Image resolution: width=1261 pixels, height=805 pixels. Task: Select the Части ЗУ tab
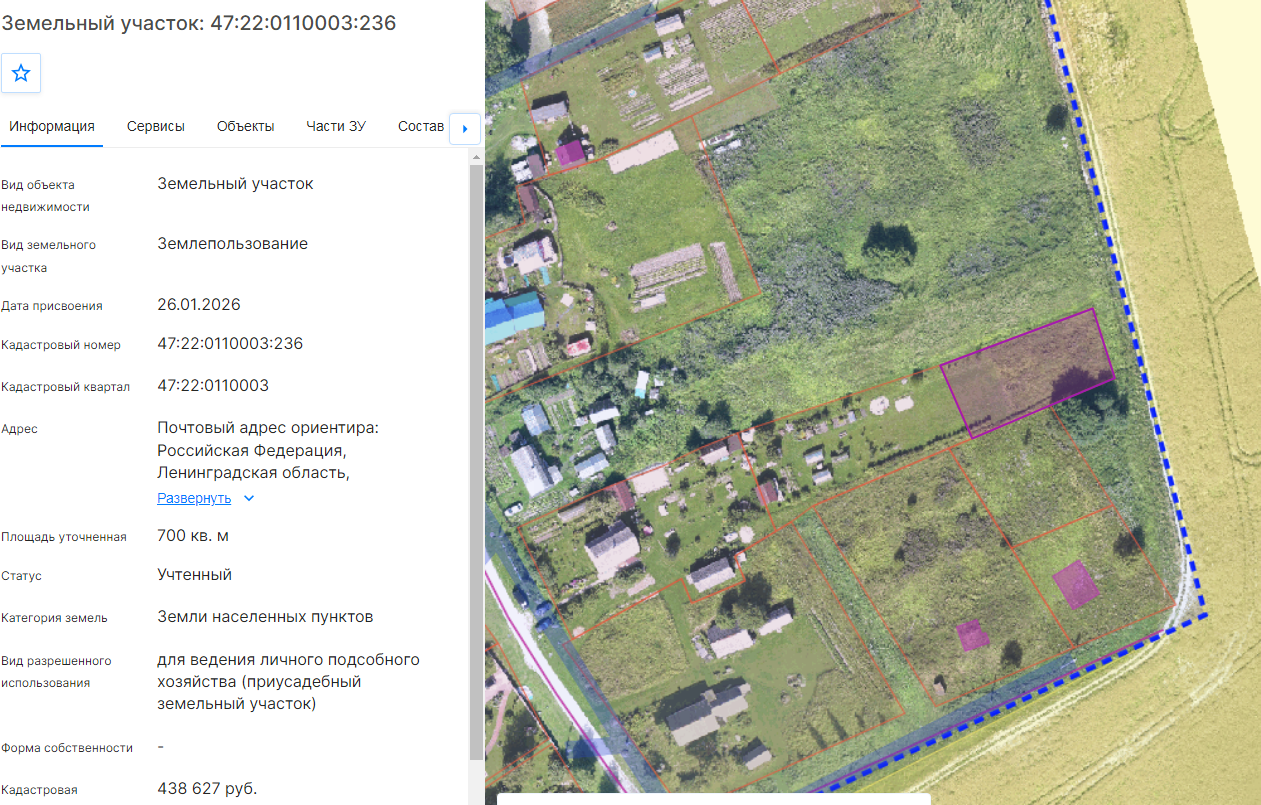[x=336, y=126]
